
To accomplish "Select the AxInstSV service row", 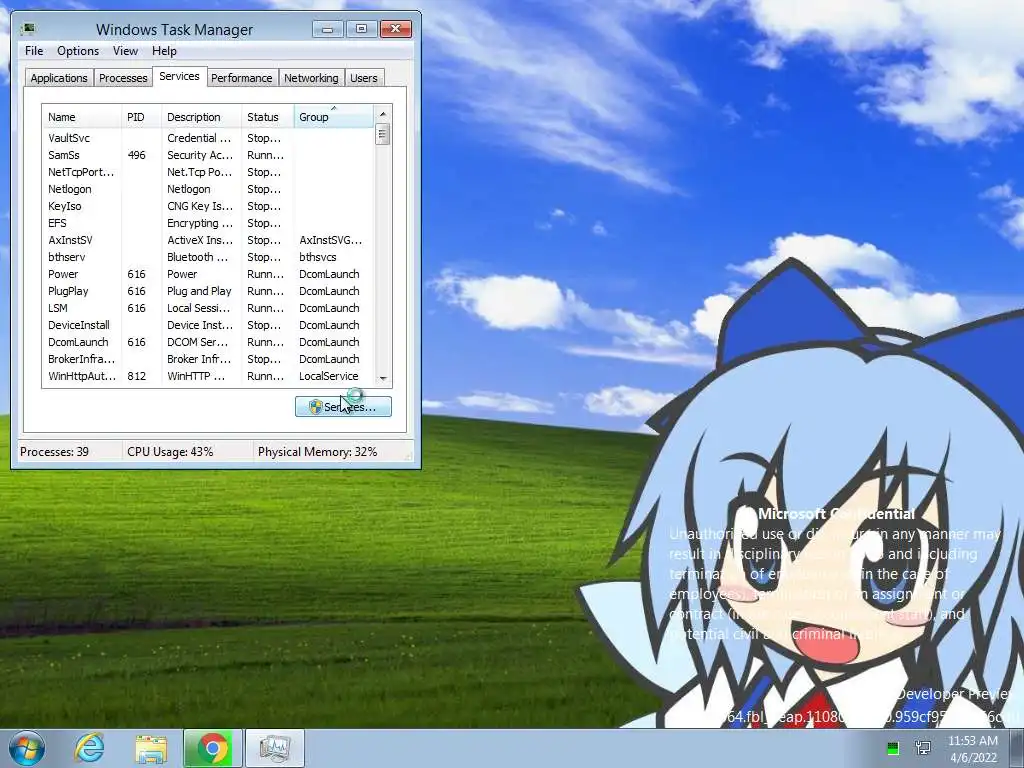I will tap(208, 240).
